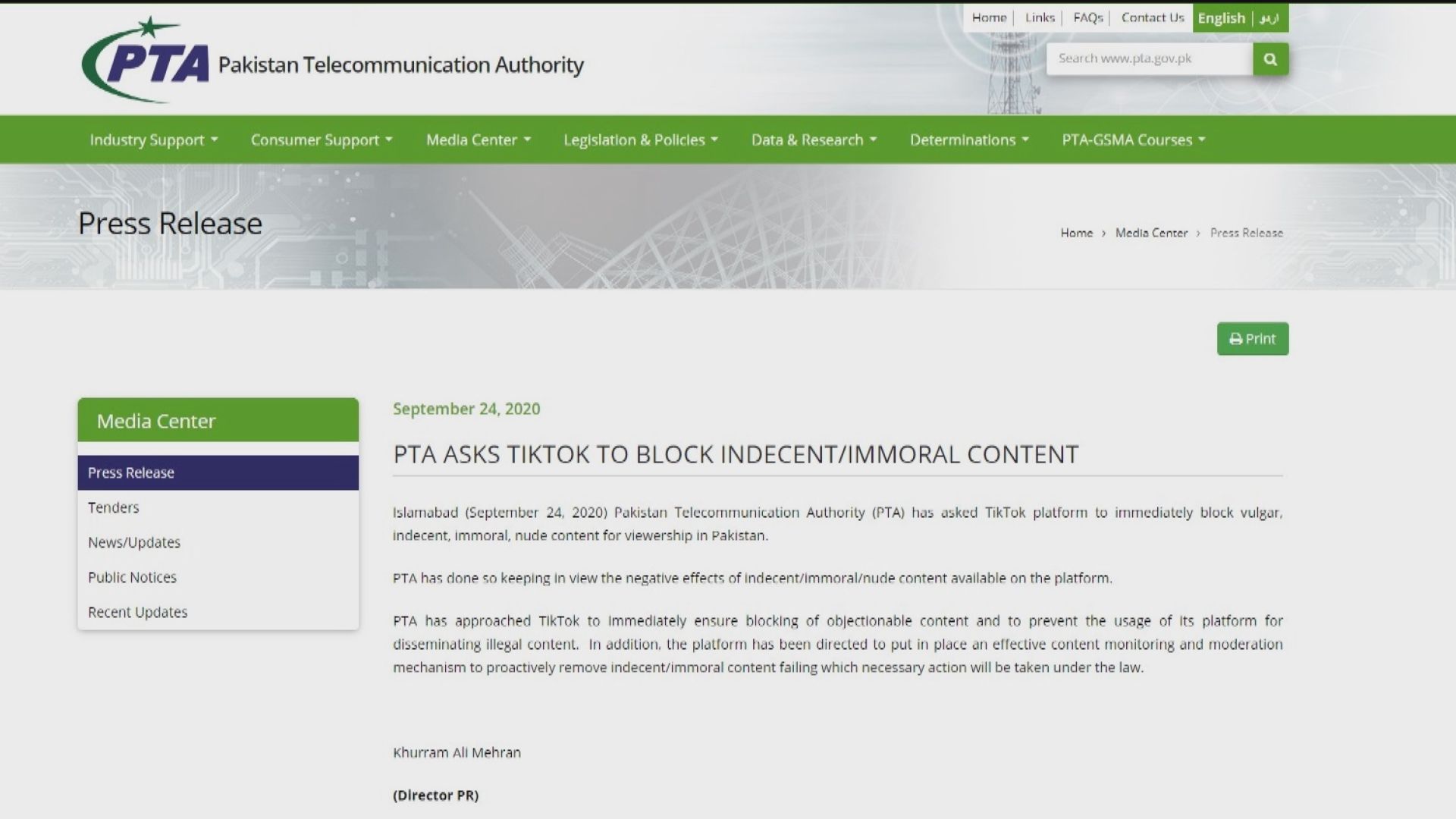Open the Determinations menu
This screenshot has height=819, width=1456.
[969, 140]
